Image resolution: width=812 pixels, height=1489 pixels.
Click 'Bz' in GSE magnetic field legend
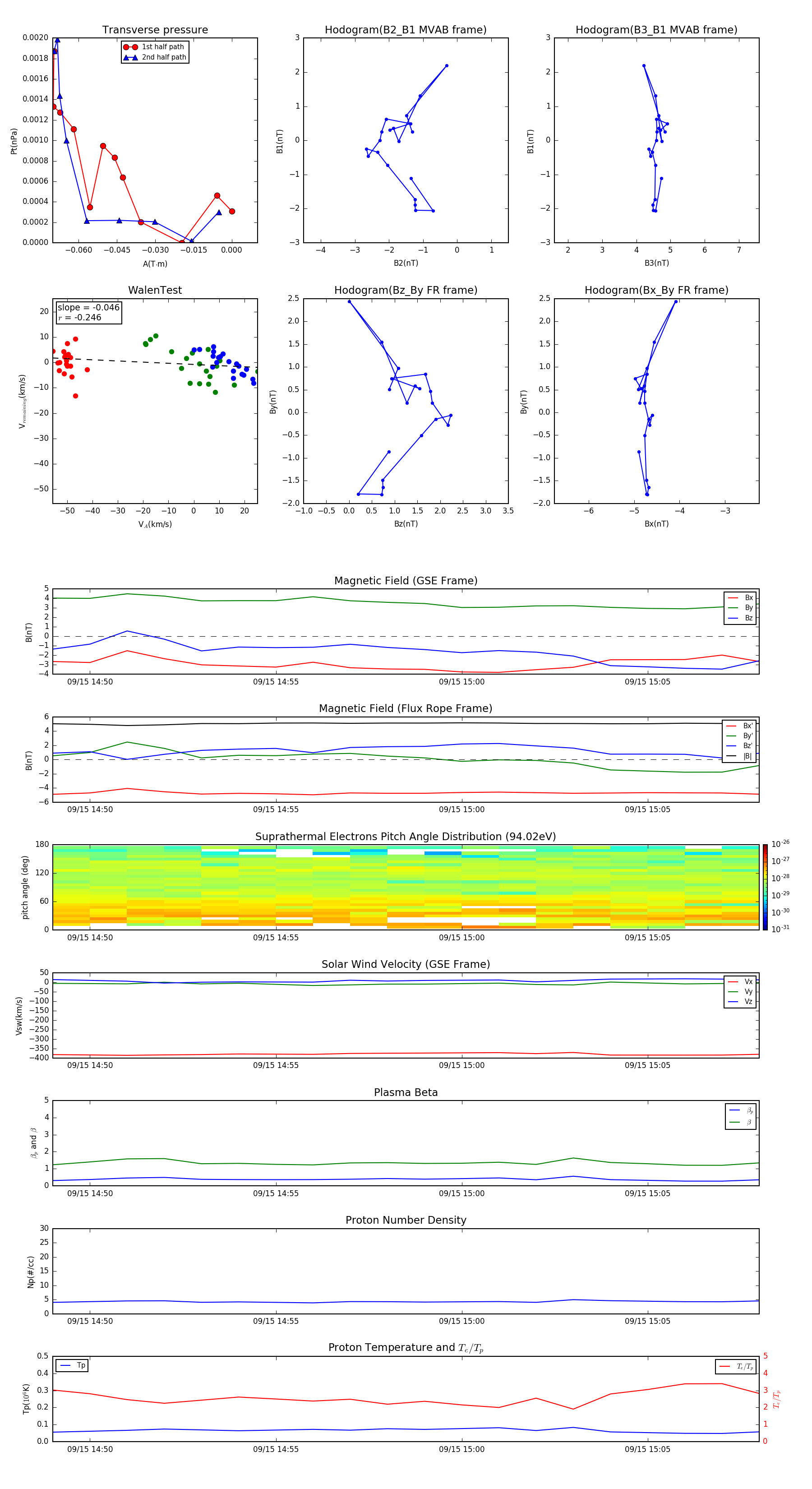point(749,618)
